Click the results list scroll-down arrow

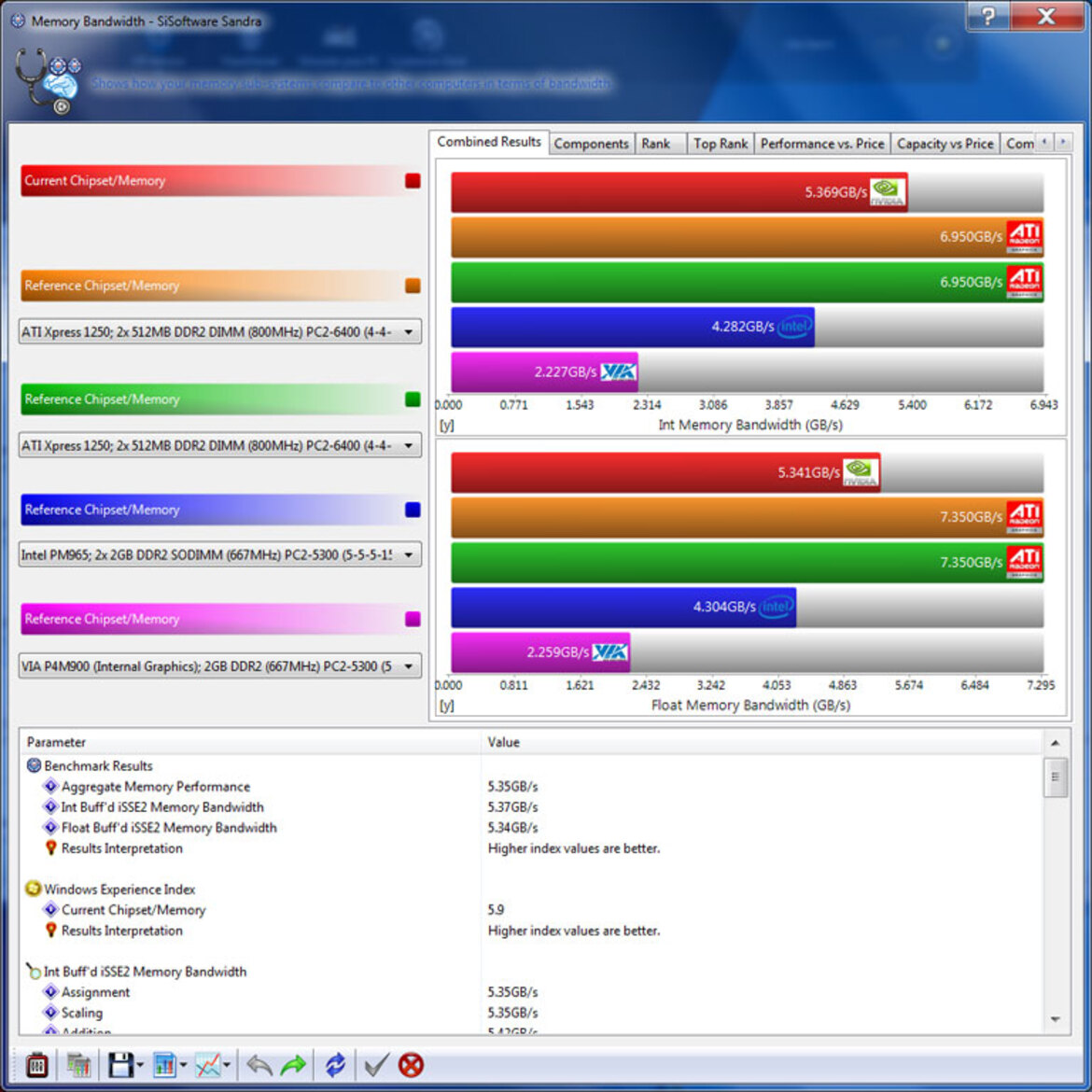point(1055,1019)
